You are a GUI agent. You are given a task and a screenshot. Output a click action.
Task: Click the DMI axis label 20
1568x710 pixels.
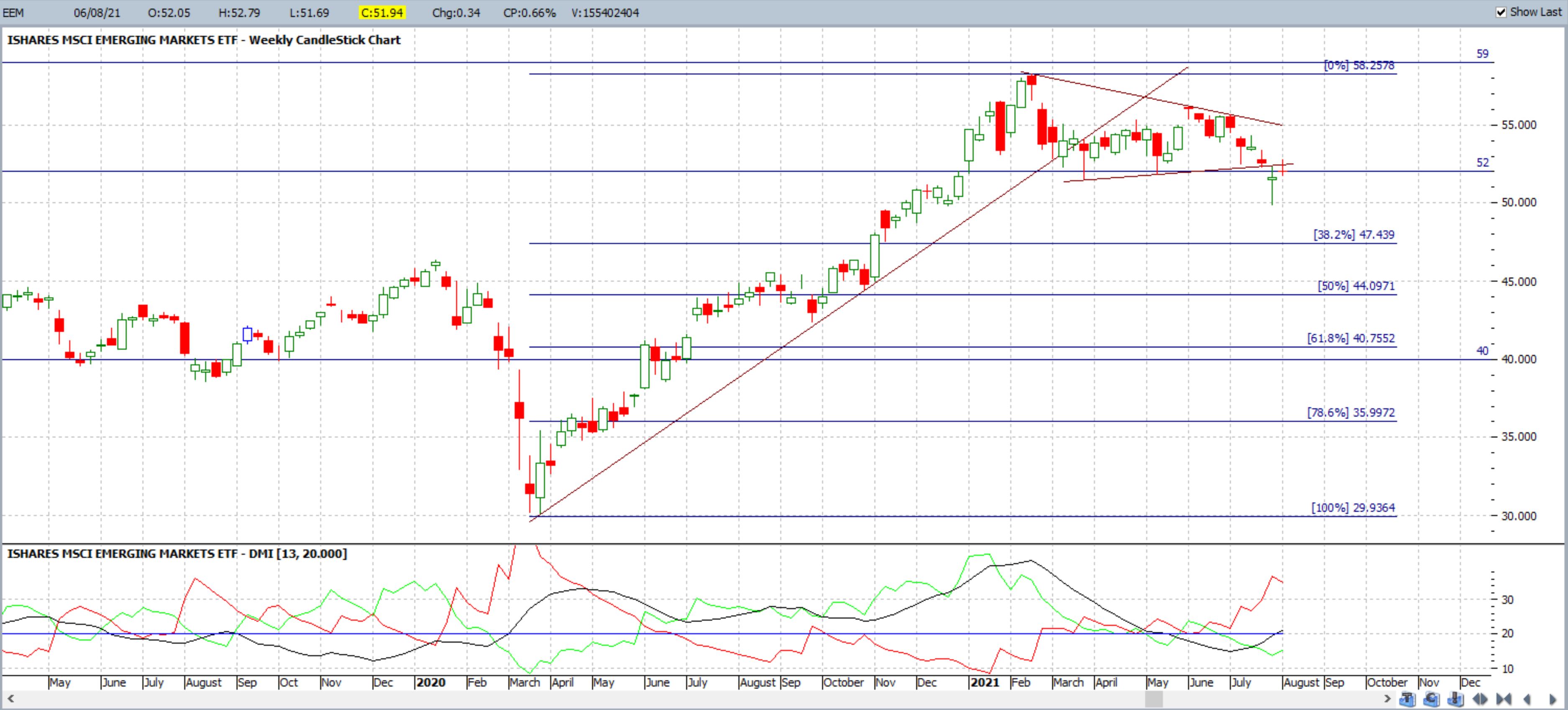point(1507,634)
